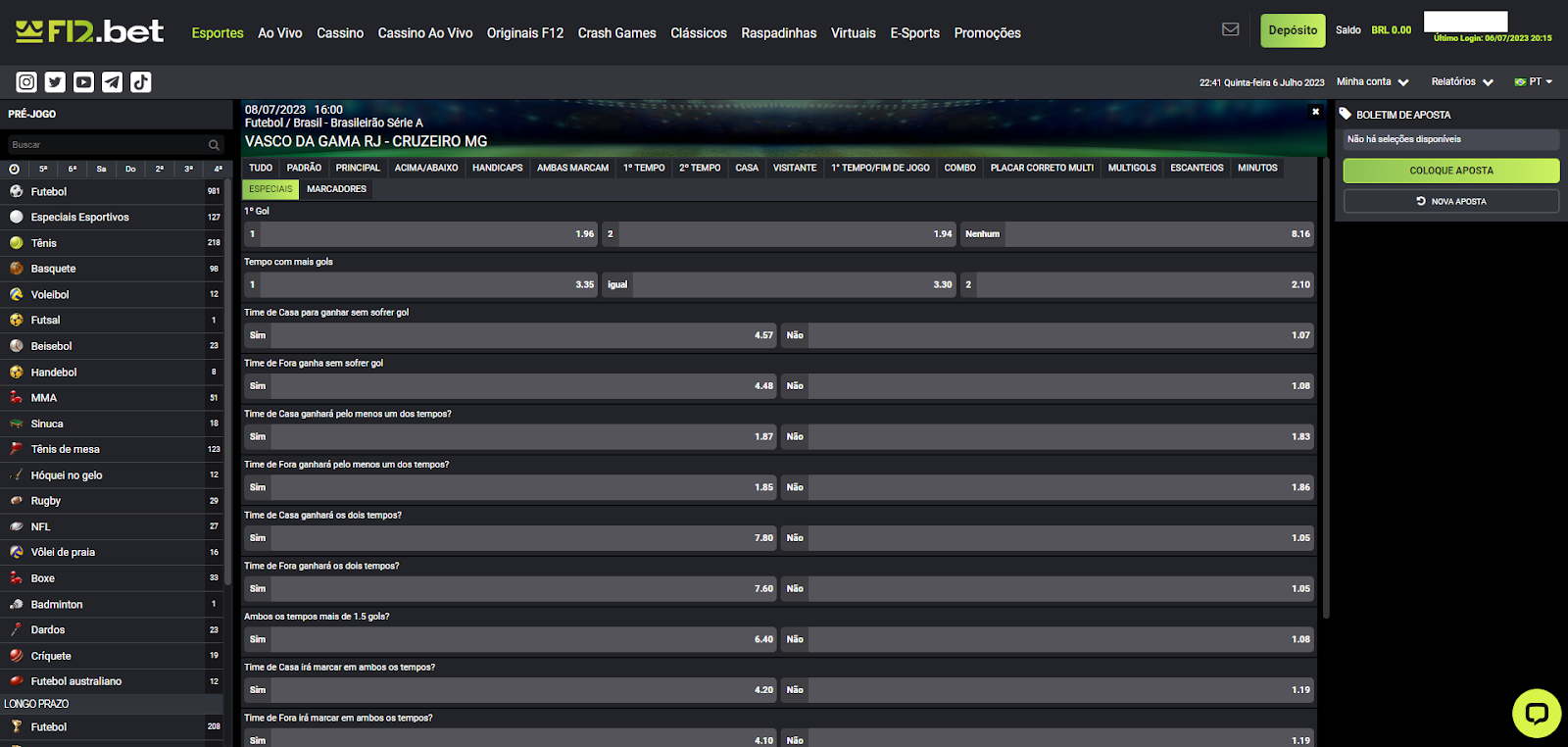Click the Críquete icon
1568x747 pixels.
click(x=16, y=655)
